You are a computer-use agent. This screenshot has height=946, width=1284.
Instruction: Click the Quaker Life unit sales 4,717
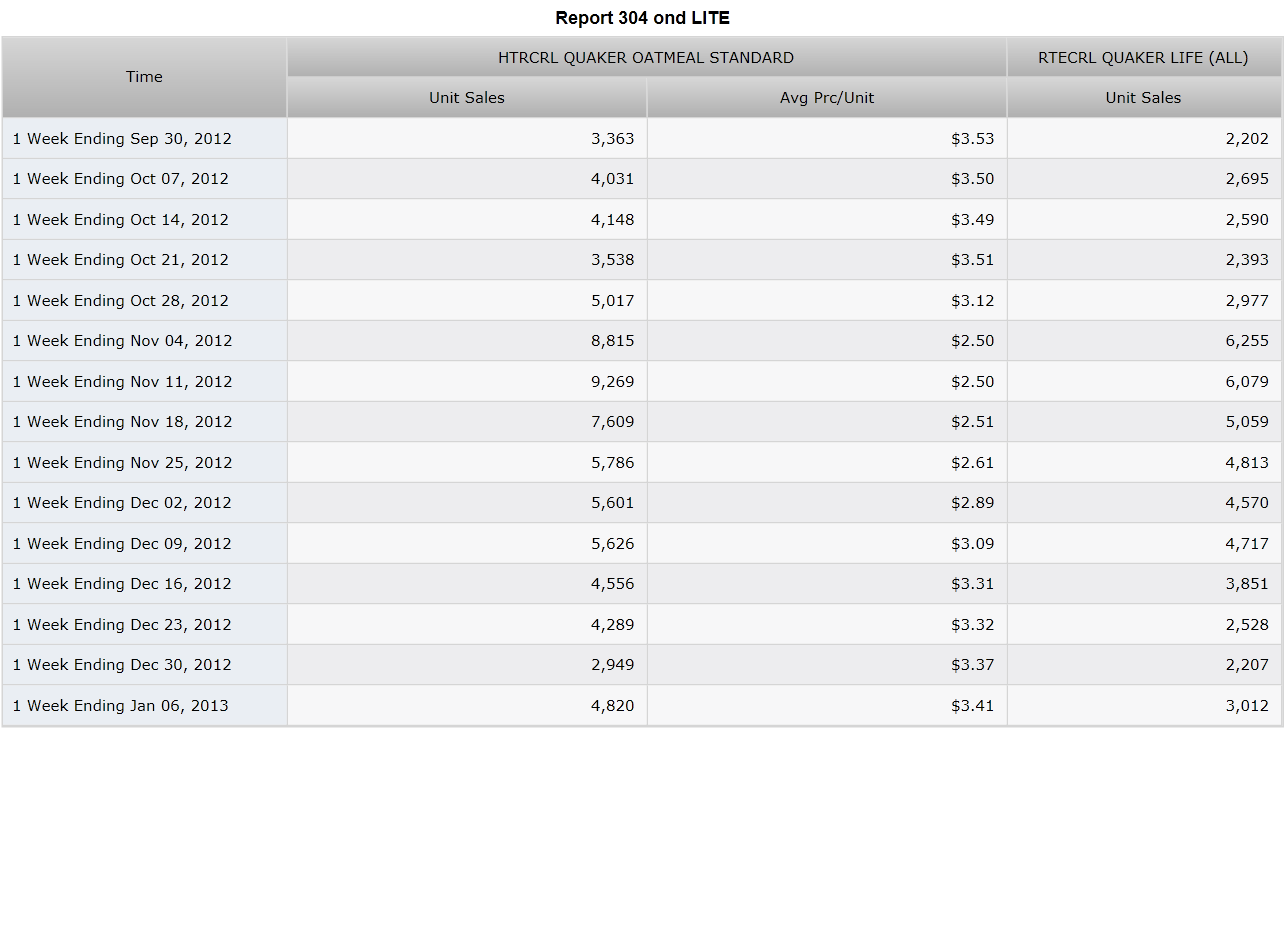[1247, 544]
